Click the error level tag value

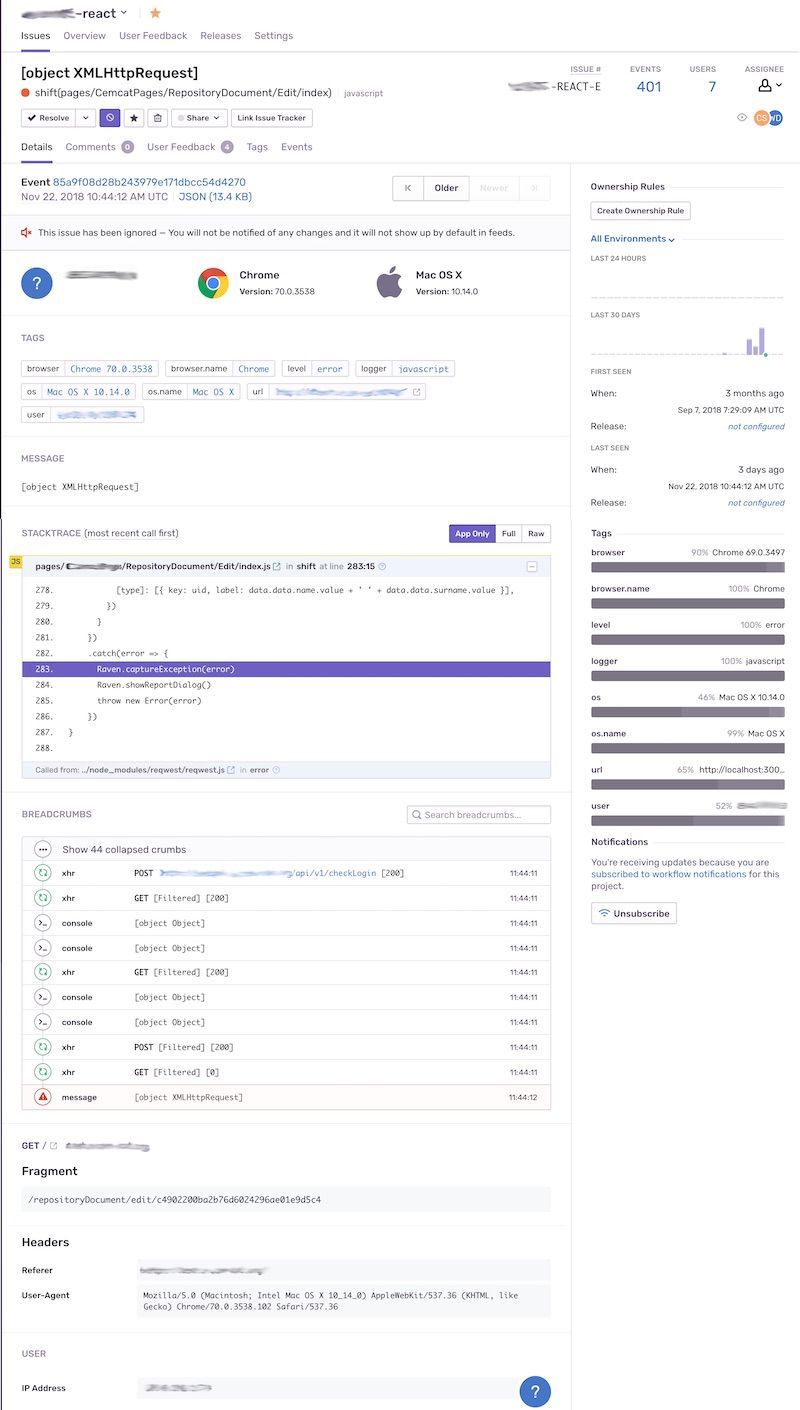tap(329, 369)
